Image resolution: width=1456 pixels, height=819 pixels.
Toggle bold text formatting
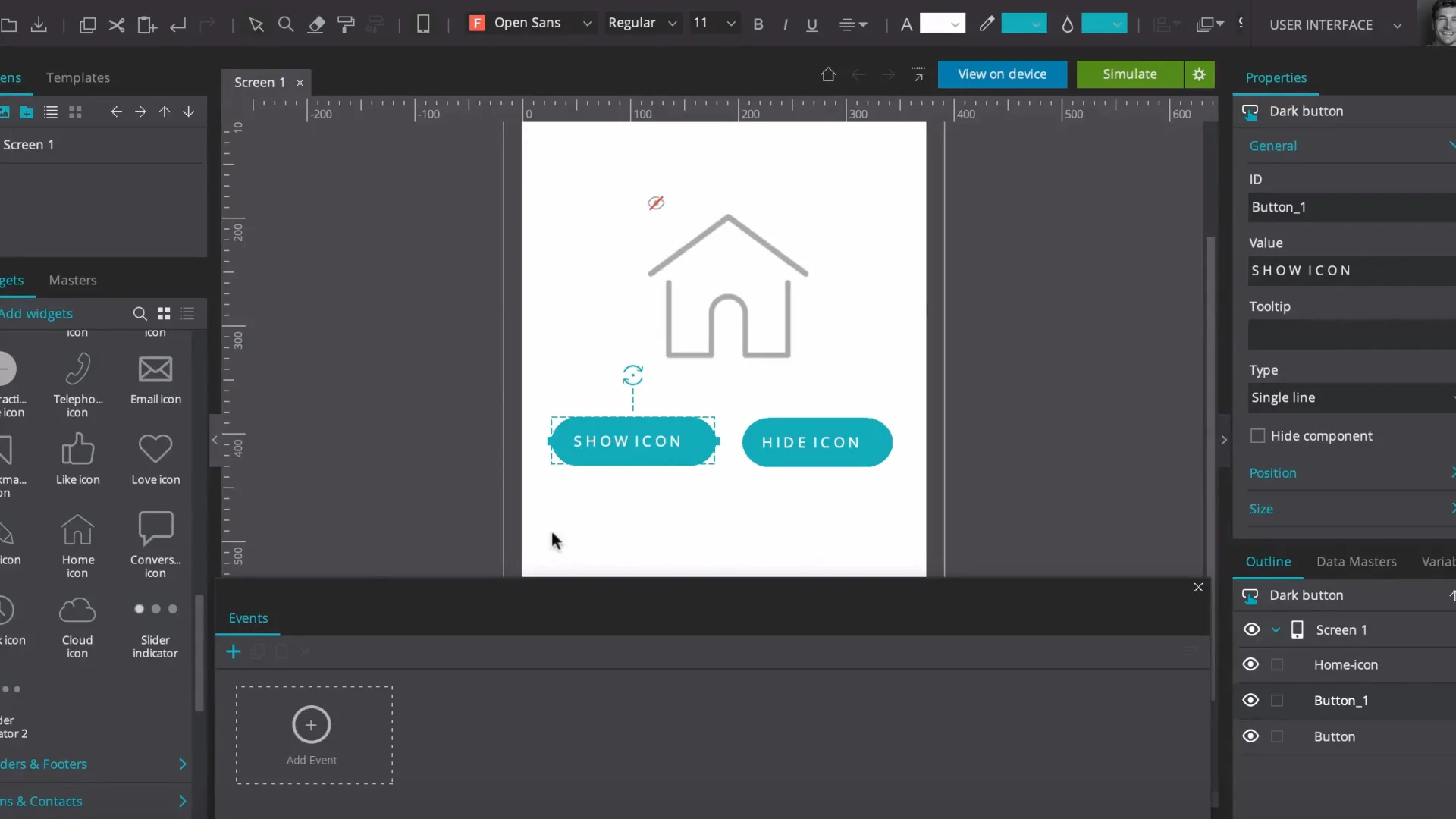(x=758, y=24)
